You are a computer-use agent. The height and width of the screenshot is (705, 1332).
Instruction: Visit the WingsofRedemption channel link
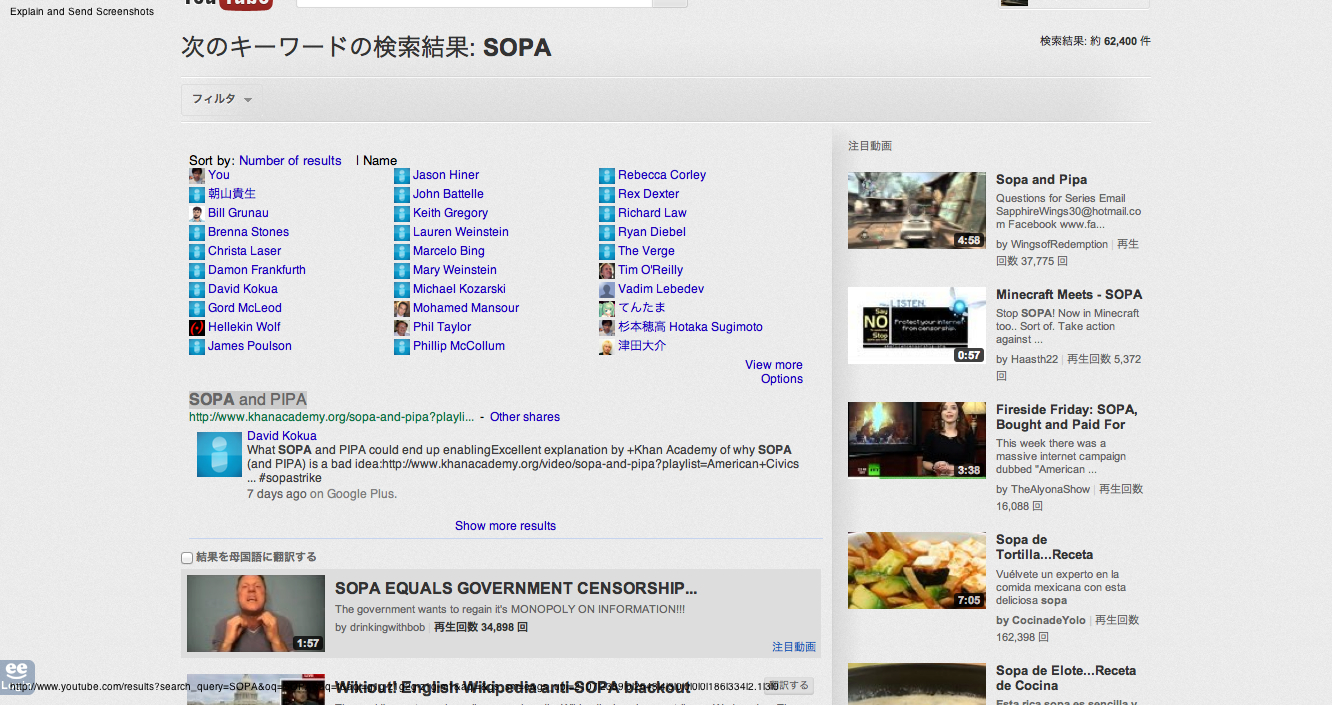1059,244
